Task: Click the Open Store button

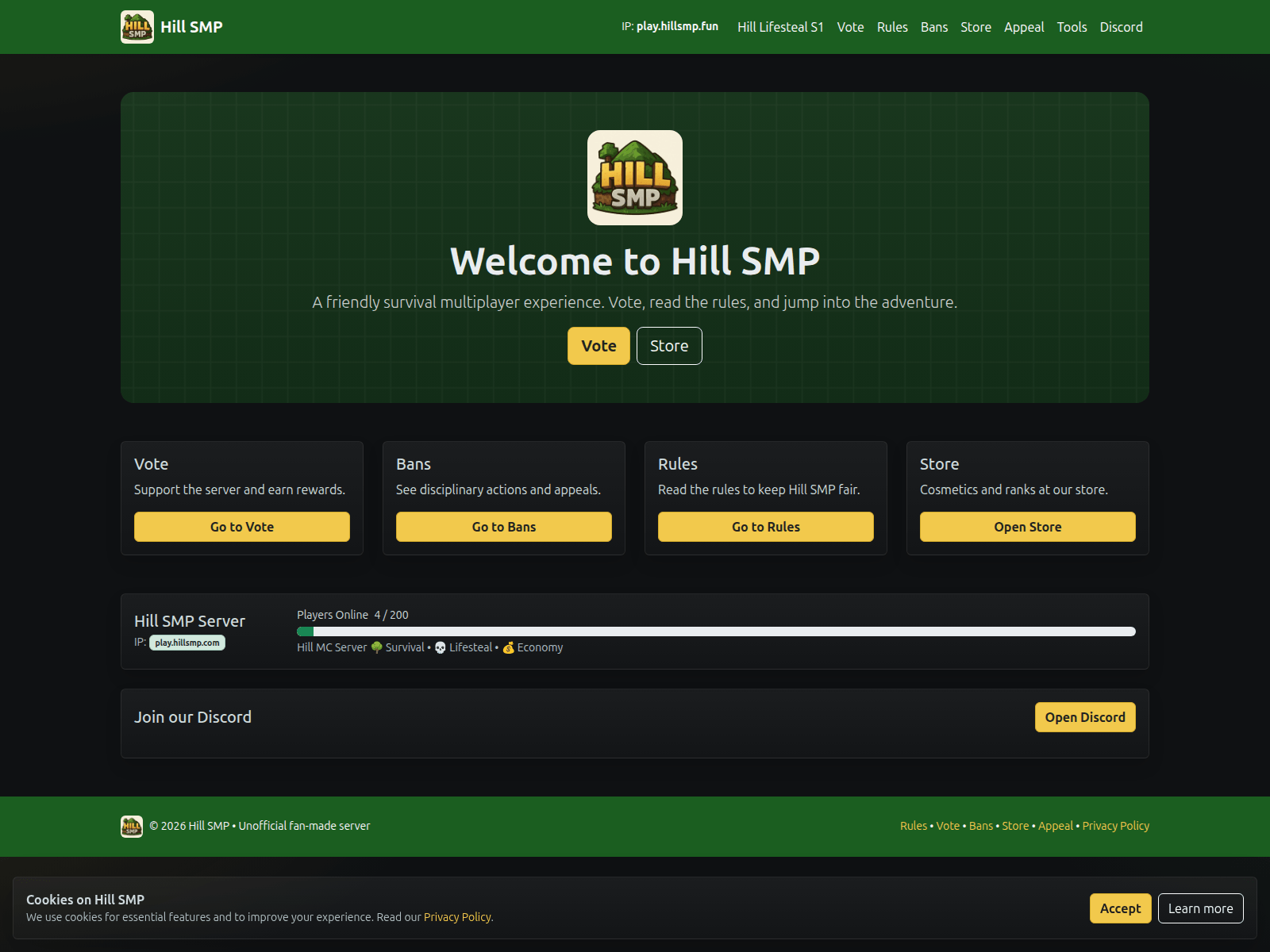Action: click(1028, 527)
